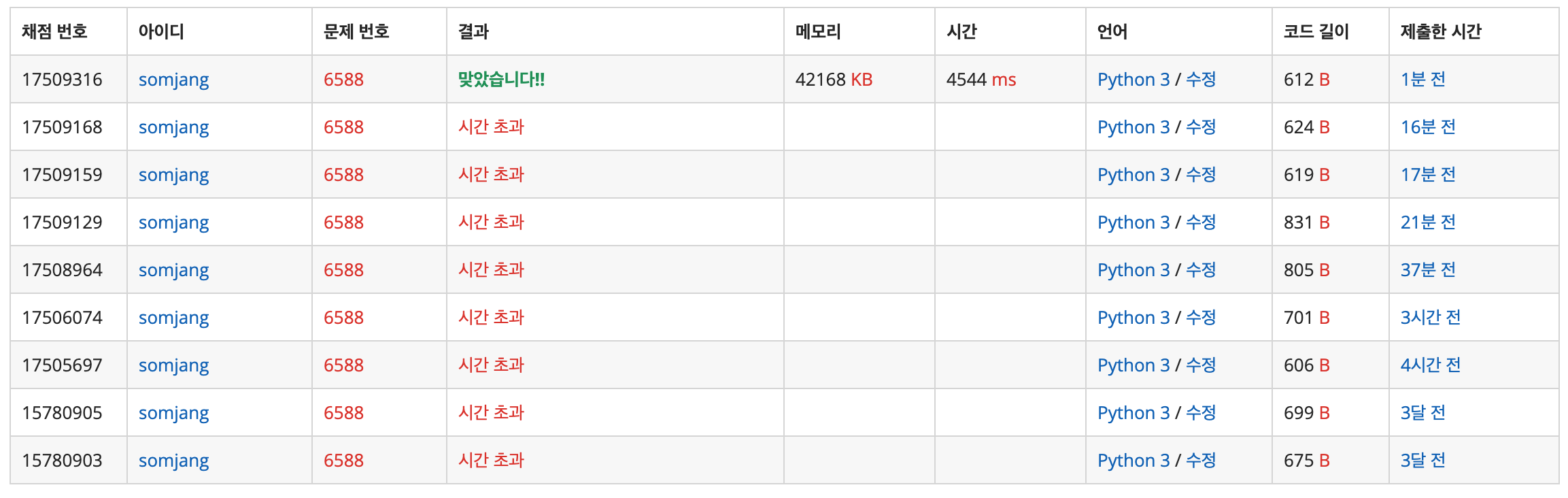Viewport: 1568px width, 498px height.
Task: Click problem 6588 link in first row
Action: (343, 80)
